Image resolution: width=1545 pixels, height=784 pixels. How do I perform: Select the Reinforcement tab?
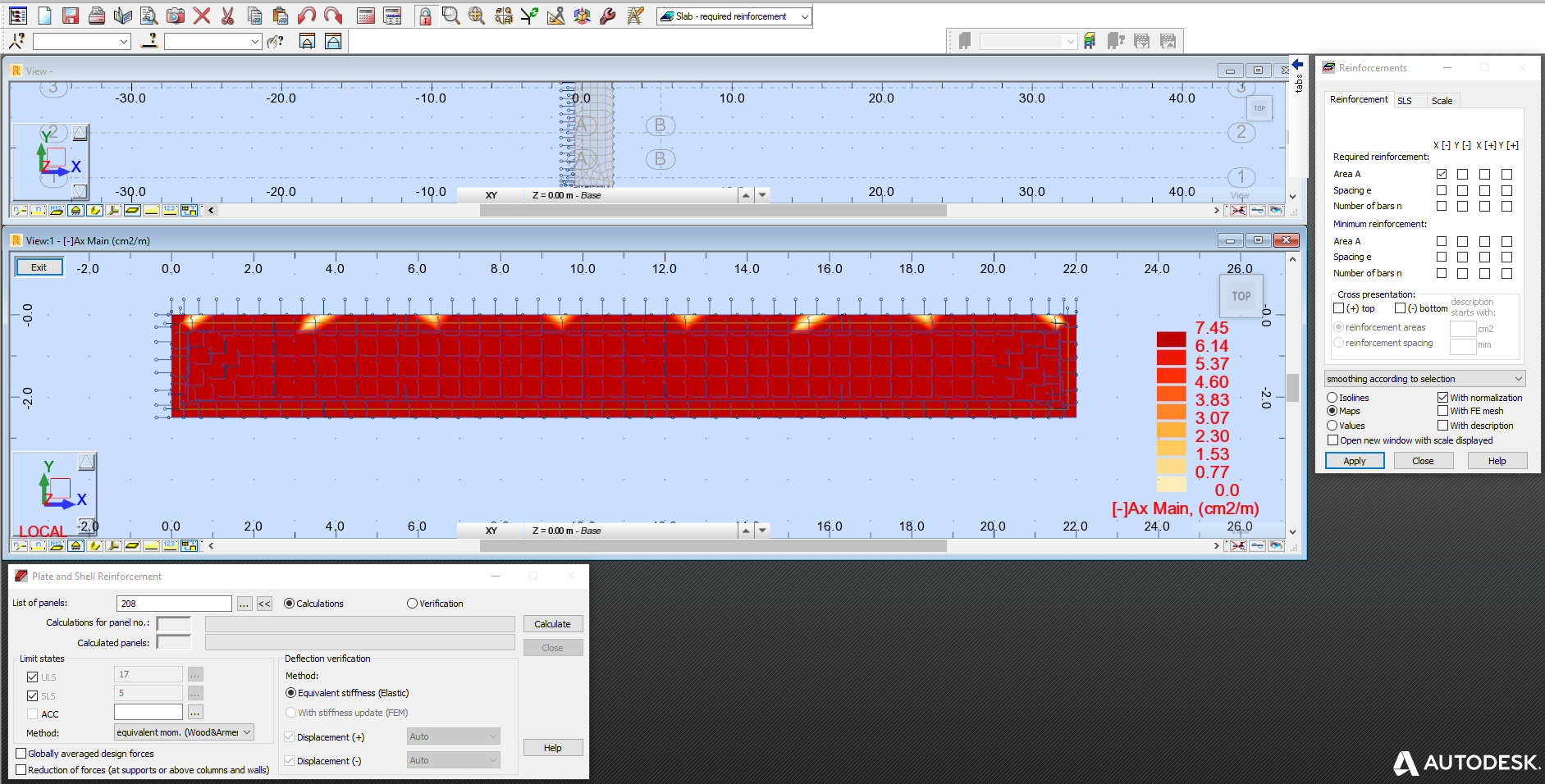[1359, 99]
